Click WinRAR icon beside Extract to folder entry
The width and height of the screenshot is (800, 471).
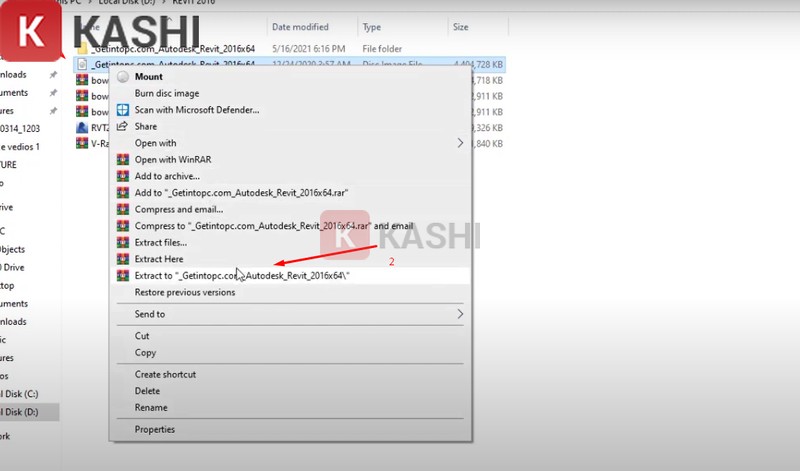pyautogui.click(x=122, y=276)
